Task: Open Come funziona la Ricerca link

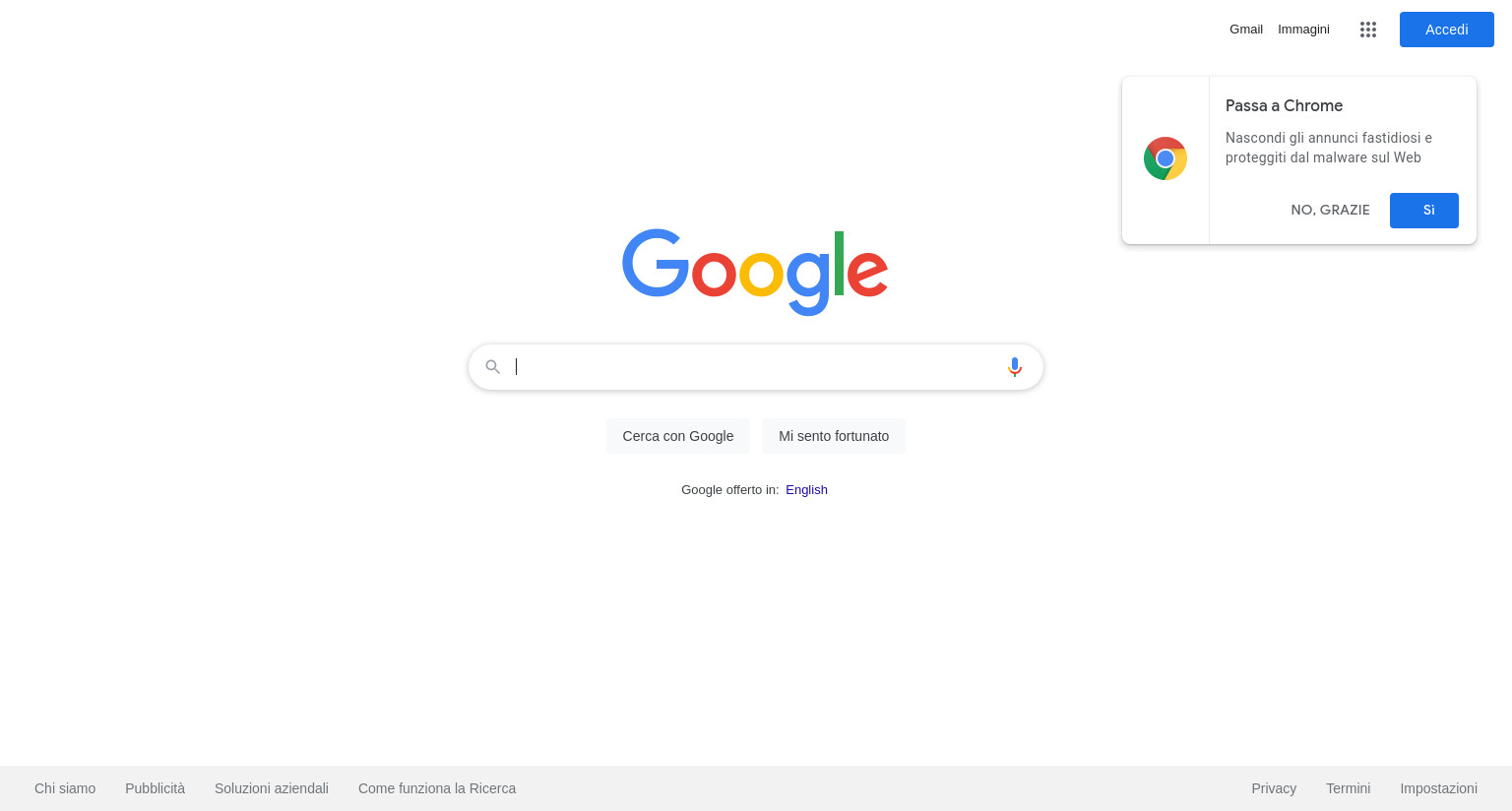Action: click(x=437, y=788)
